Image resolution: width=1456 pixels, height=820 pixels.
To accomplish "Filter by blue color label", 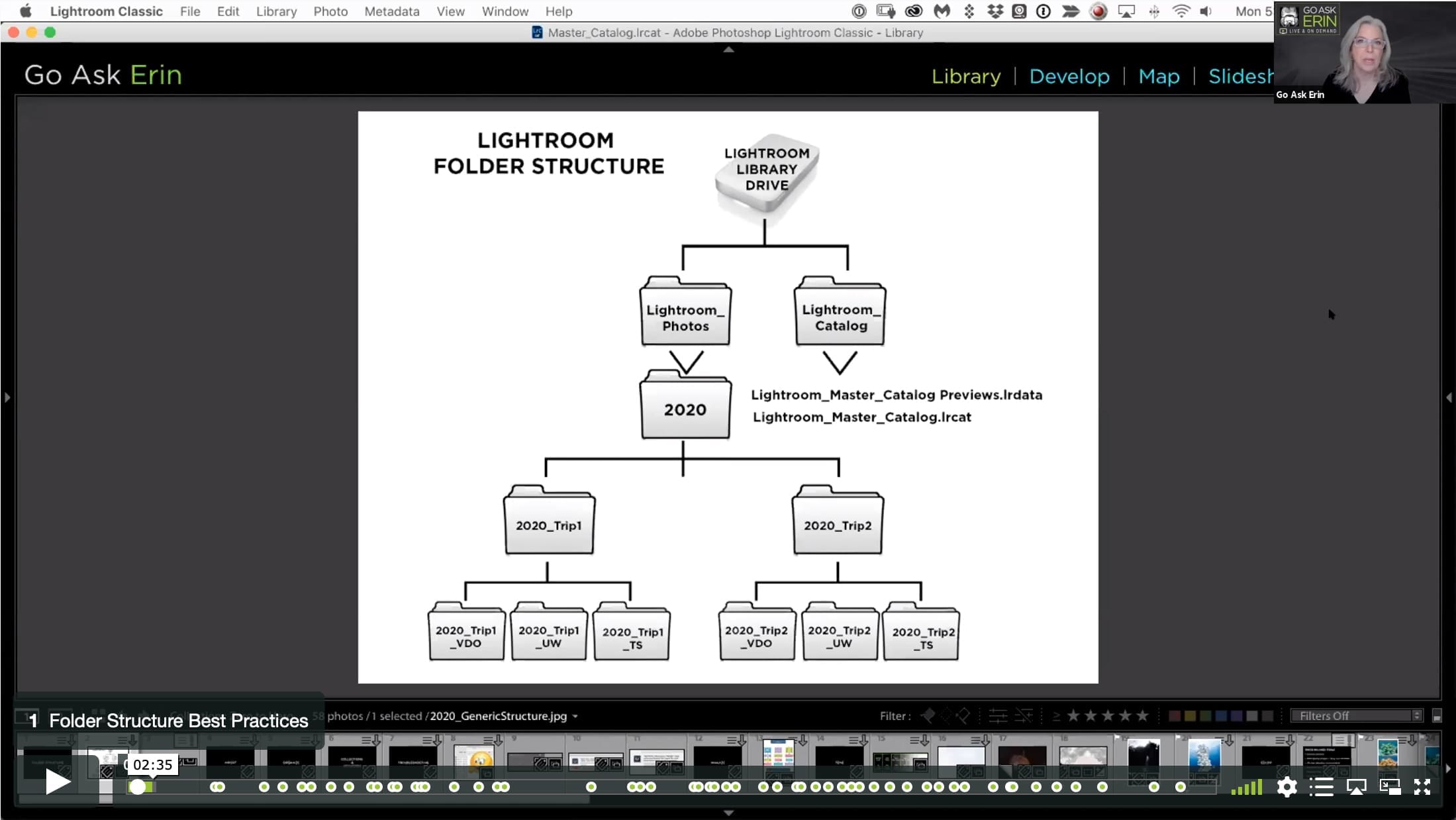I will [1222, 716].
